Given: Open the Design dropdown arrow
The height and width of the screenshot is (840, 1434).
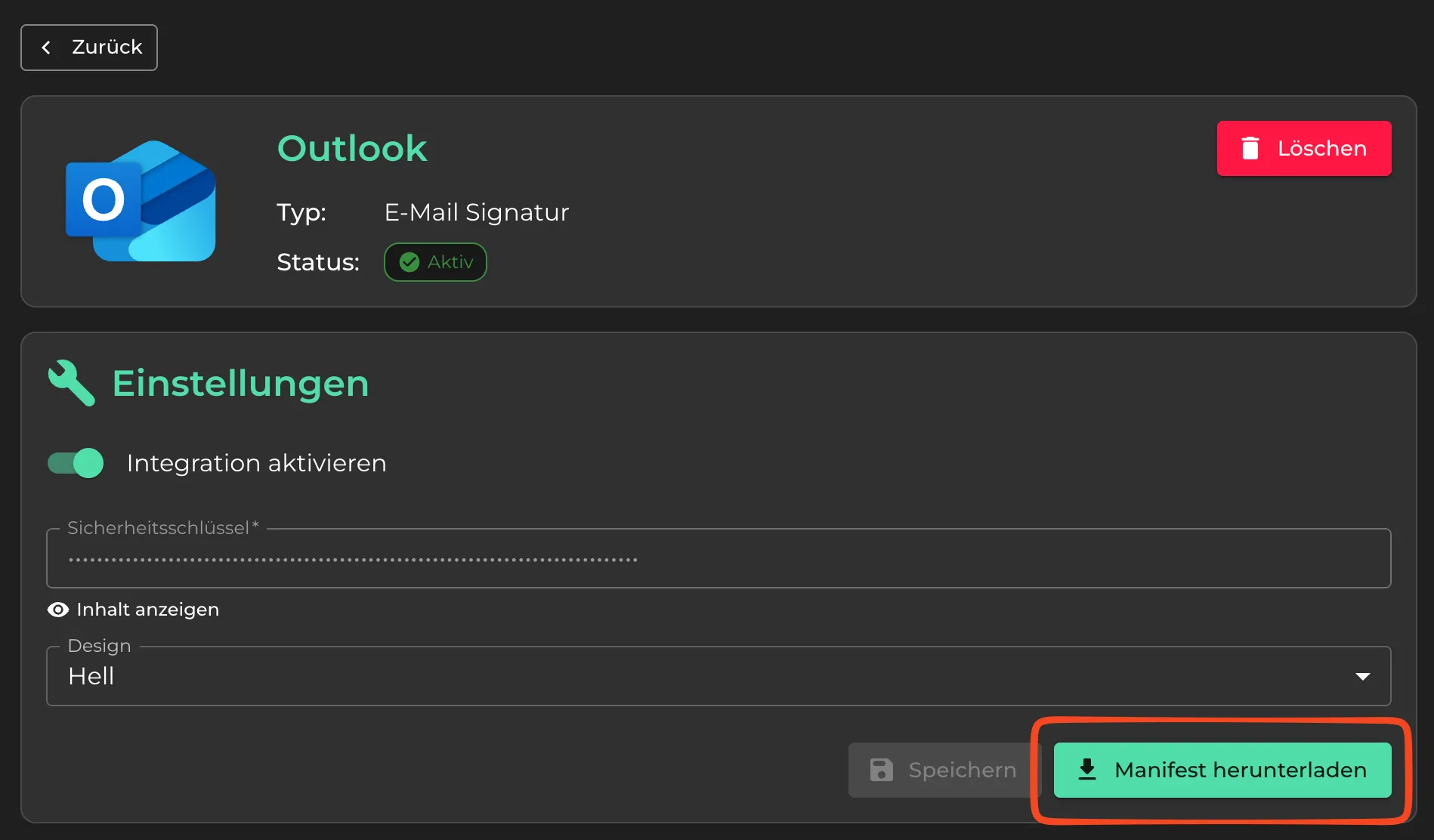Looking at the screenshot, I should coord(1362,676).
